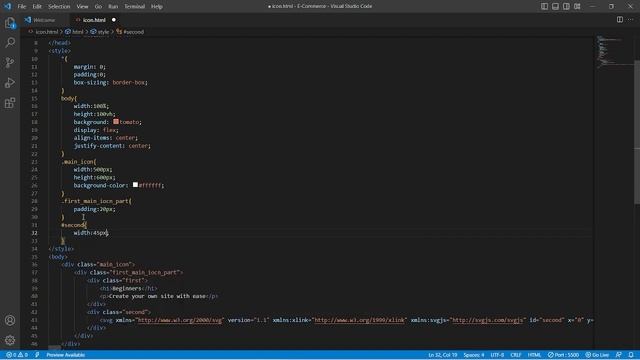Follow the www.w3.org/1999/xlink link

(360, 320)
